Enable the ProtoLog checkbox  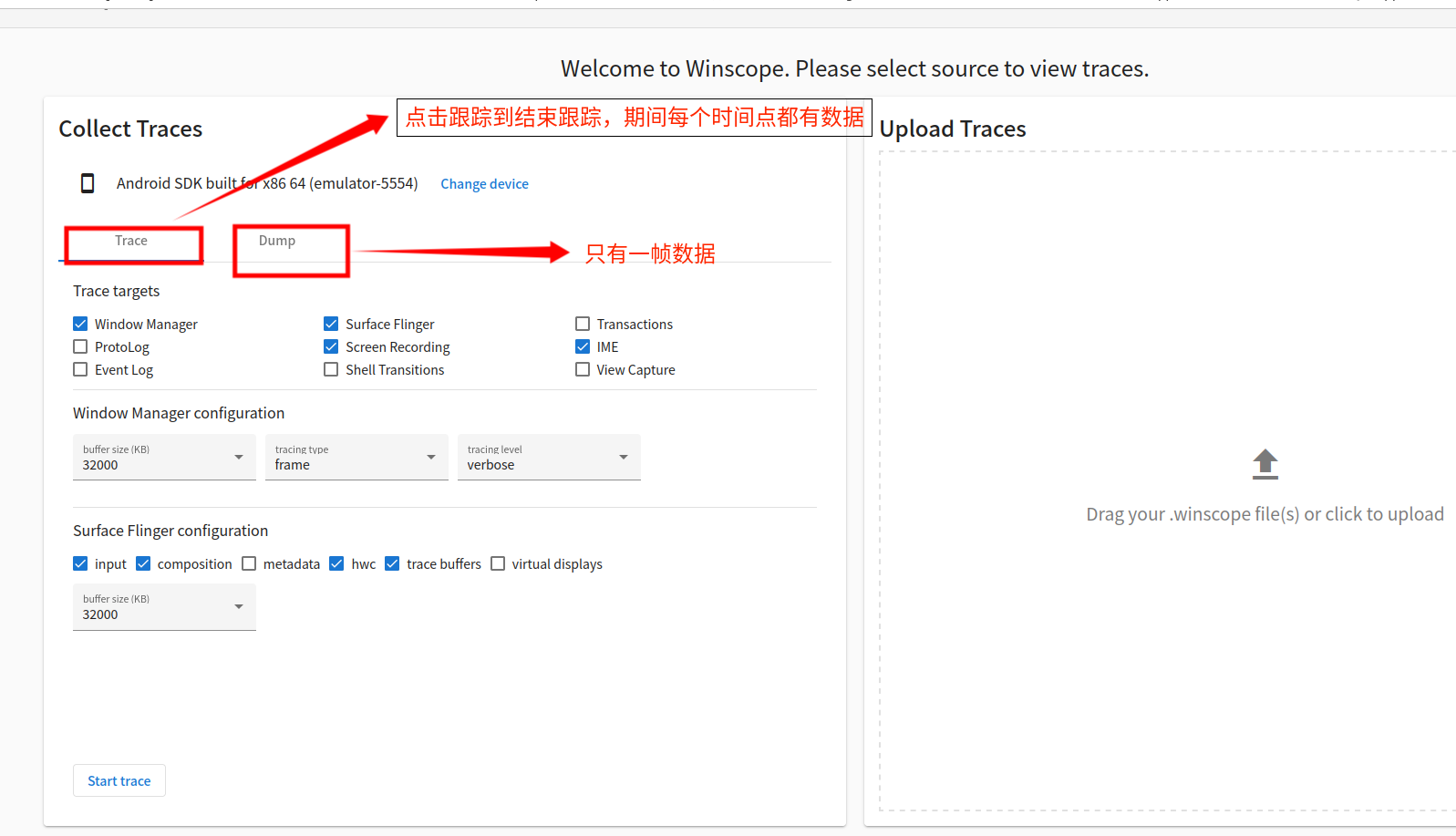[80, 346]
